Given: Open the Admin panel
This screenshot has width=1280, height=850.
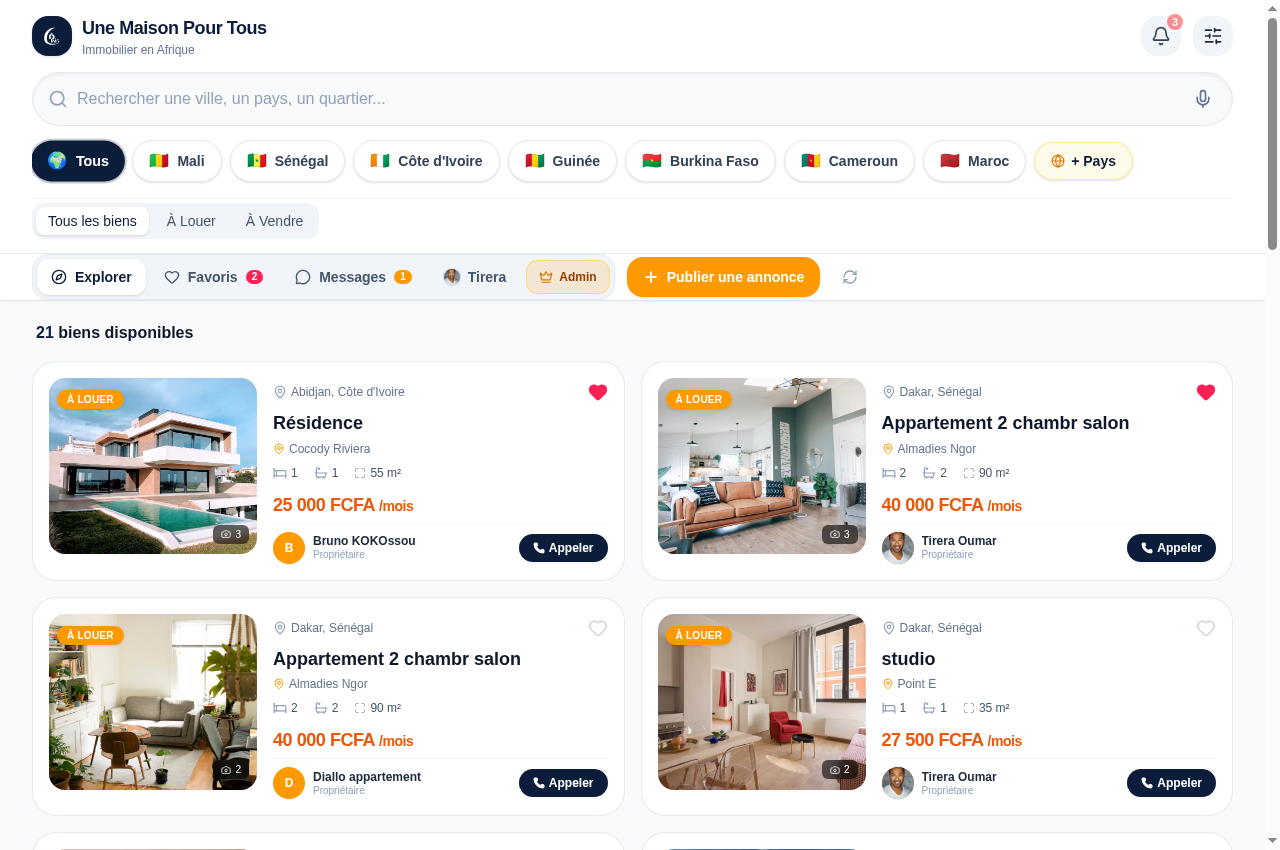Looking at the screenshot, I should (x=568, y=277).
